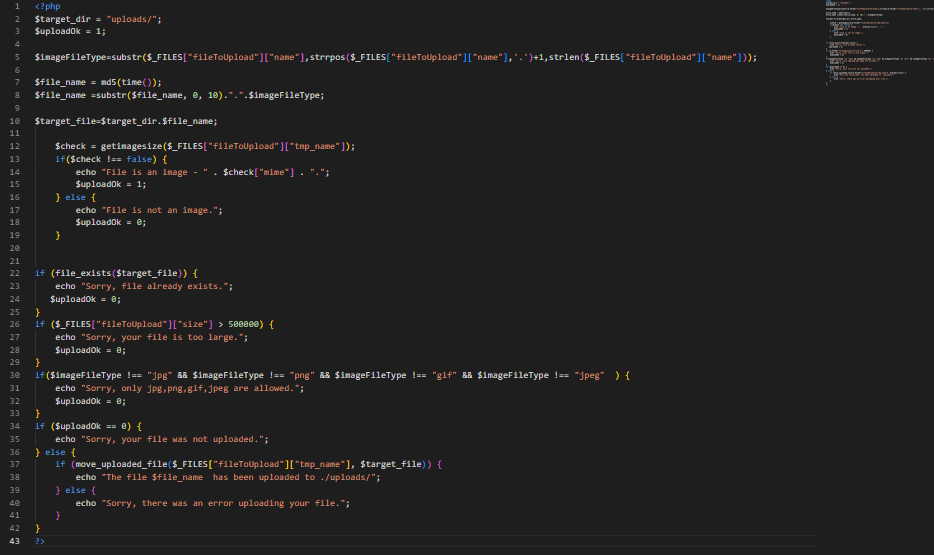Click the minimap code preview
The image size is (934, 555).
860,45
